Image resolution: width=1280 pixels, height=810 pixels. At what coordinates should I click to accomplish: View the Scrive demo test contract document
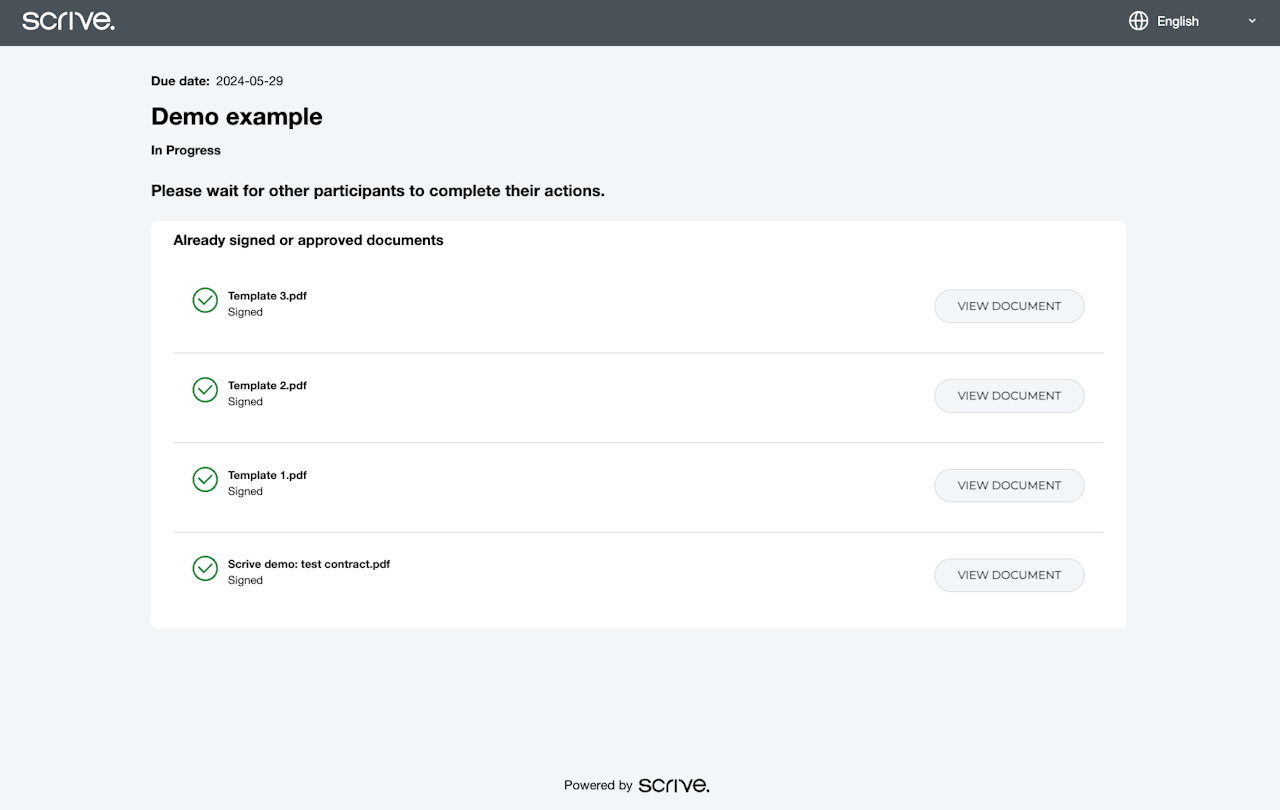click(x=1009, y=575)
